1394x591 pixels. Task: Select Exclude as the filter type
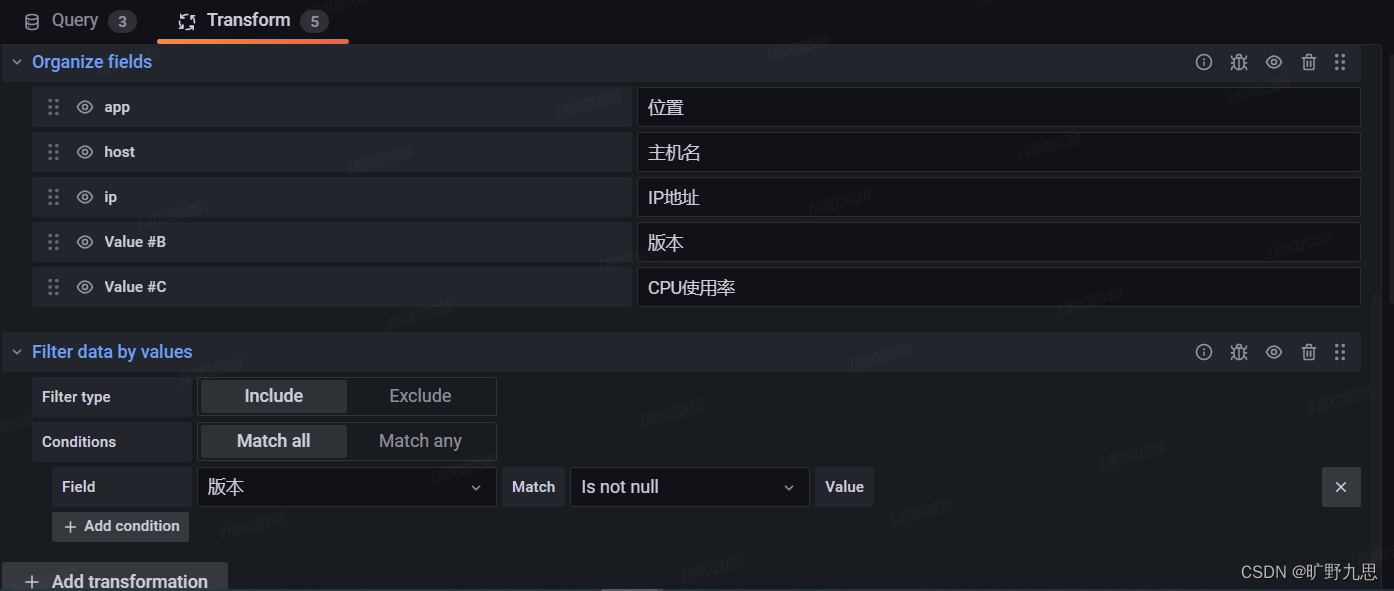pos(420,396)
